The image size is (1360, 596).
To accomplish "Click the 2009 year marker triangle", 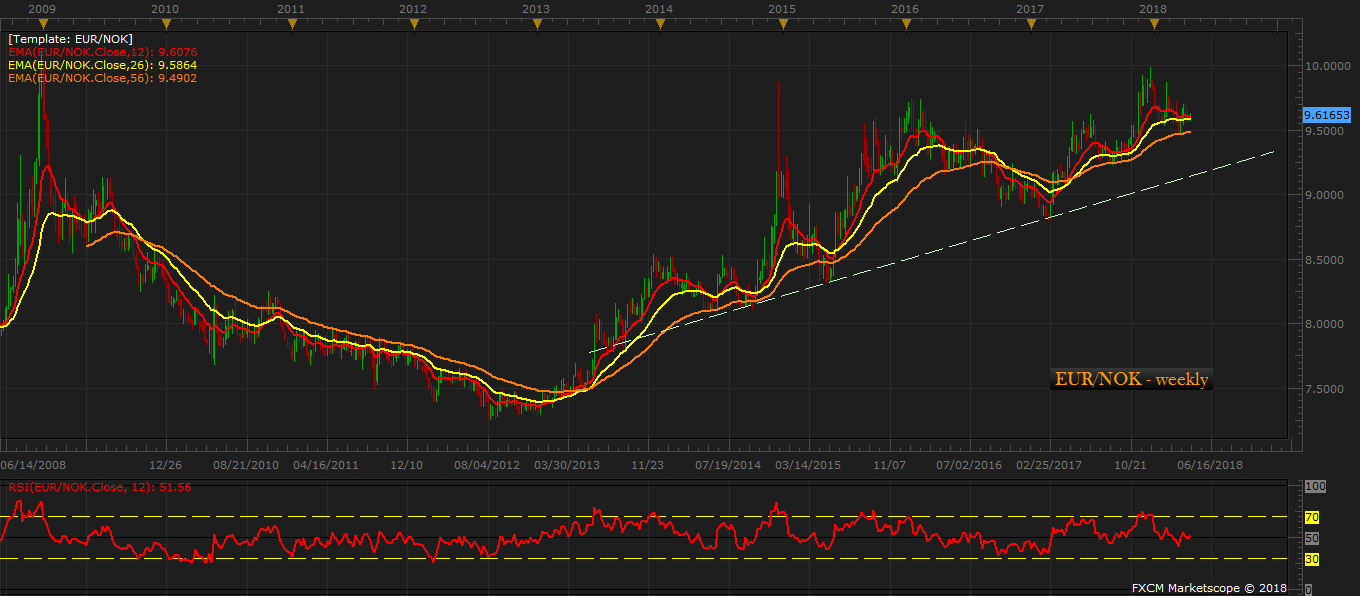I will (42, 24).
